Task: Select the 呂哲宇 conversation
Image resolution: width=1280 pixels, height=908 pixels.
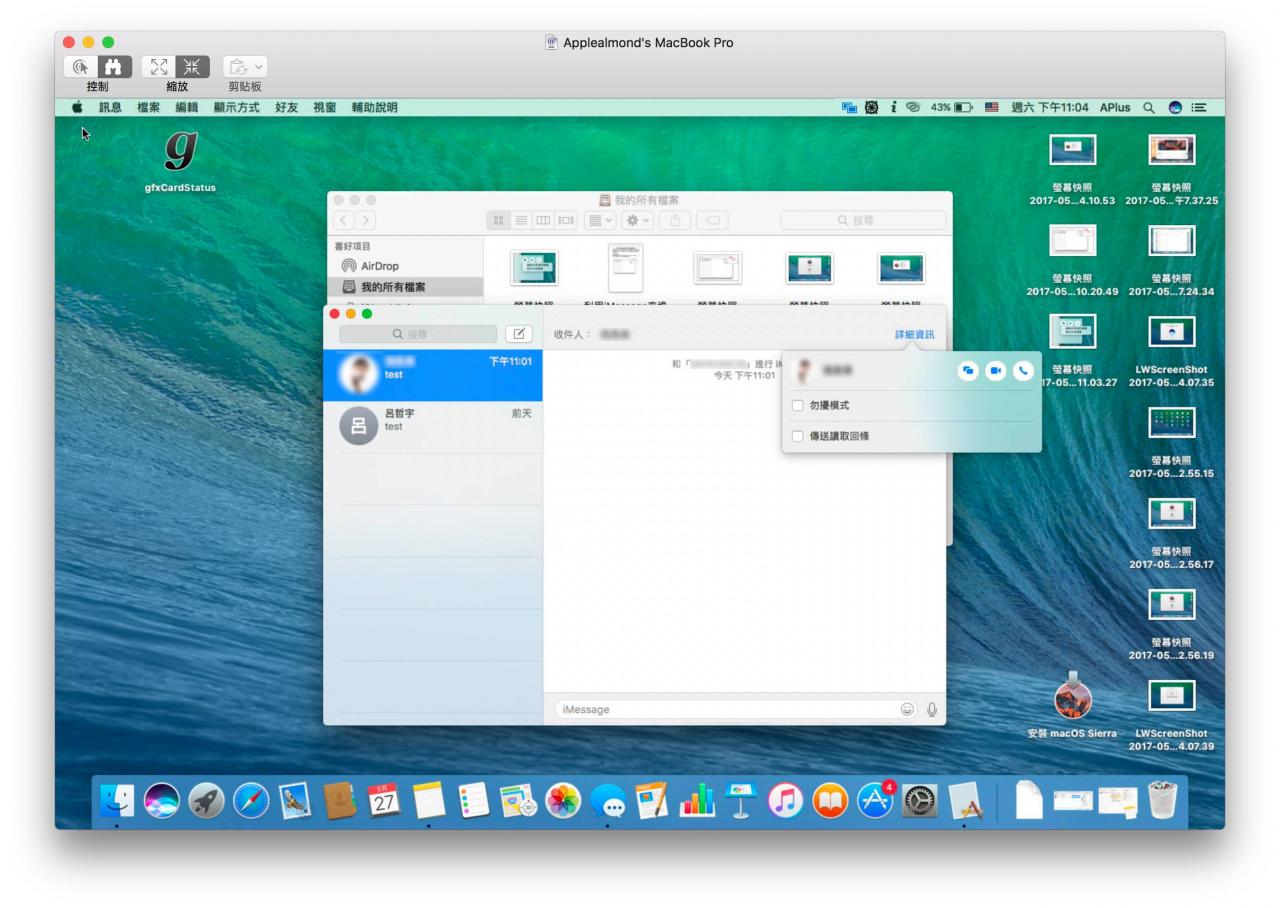Action: coord(433,426)
